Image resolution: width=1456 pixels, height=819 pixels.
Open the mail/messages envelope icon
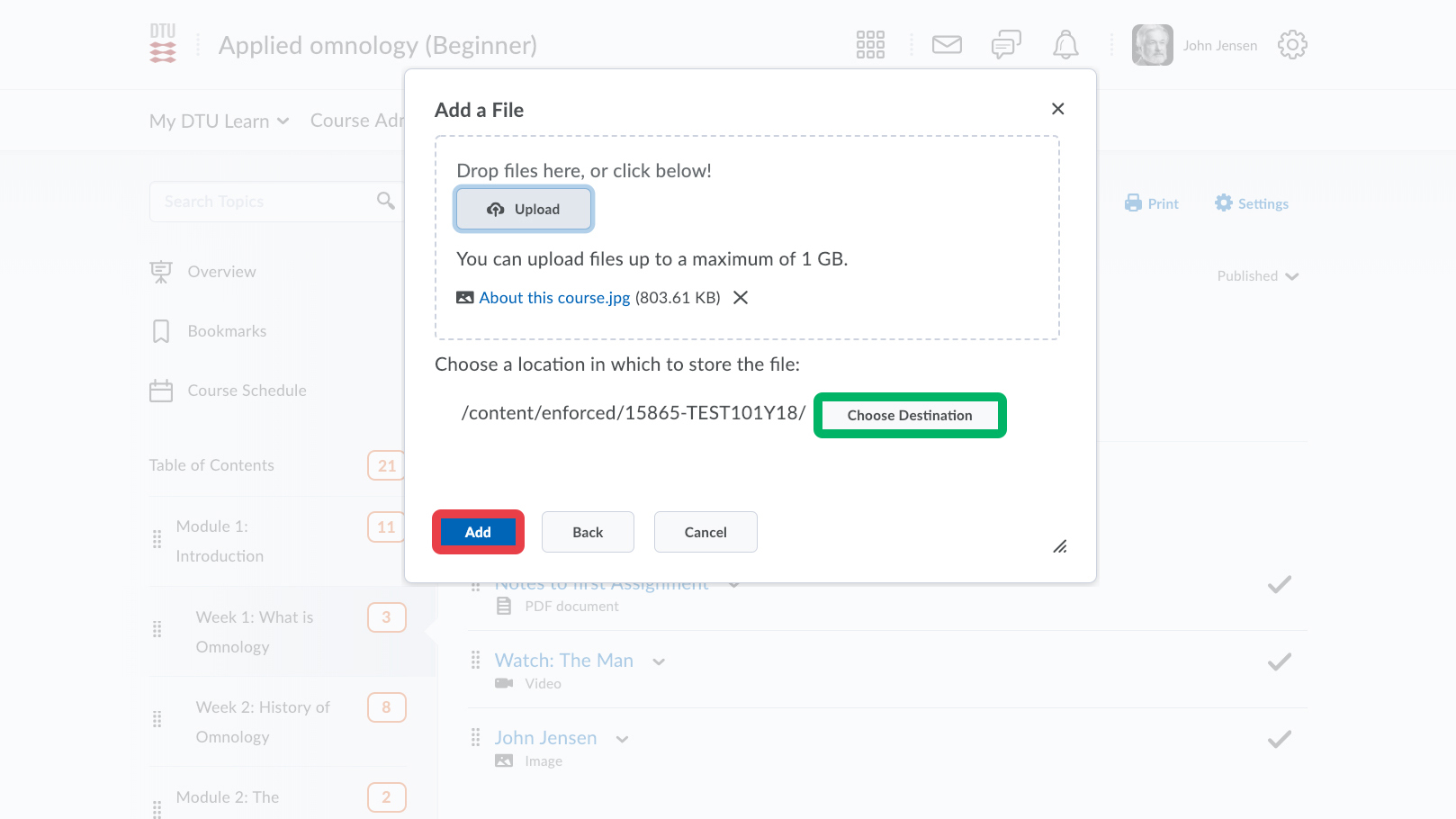pos(947,44)
